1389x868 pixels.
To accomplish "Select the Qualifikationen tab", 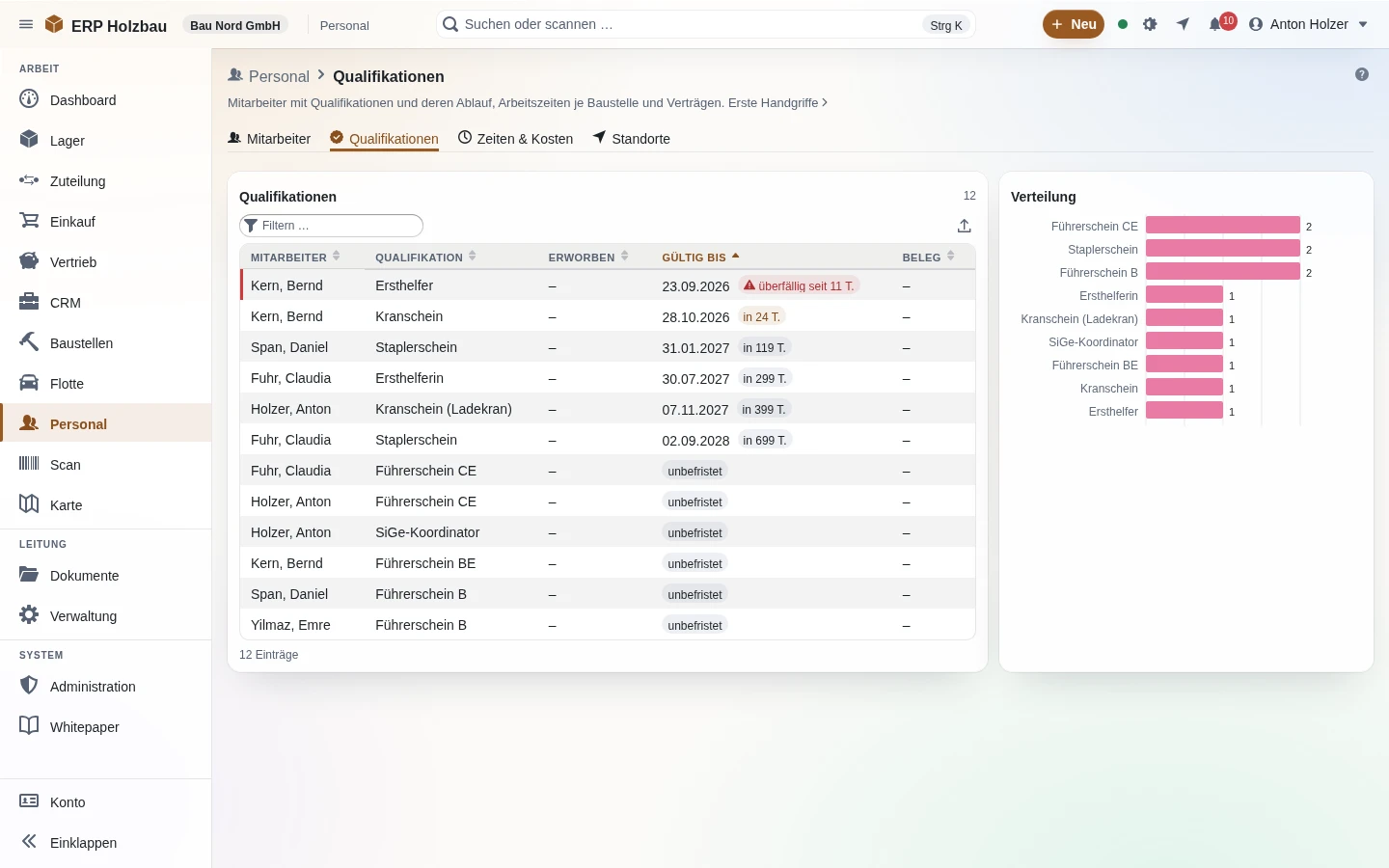I will pos(384,139).
